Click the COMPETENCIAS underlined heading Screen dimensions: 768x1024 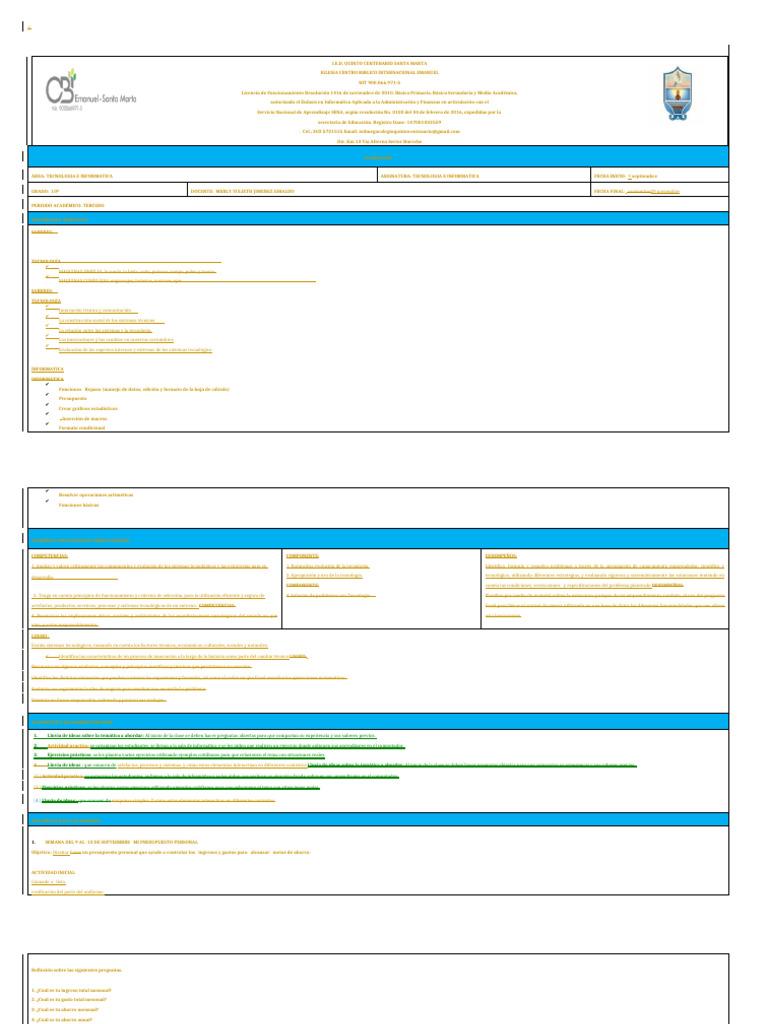50,556
